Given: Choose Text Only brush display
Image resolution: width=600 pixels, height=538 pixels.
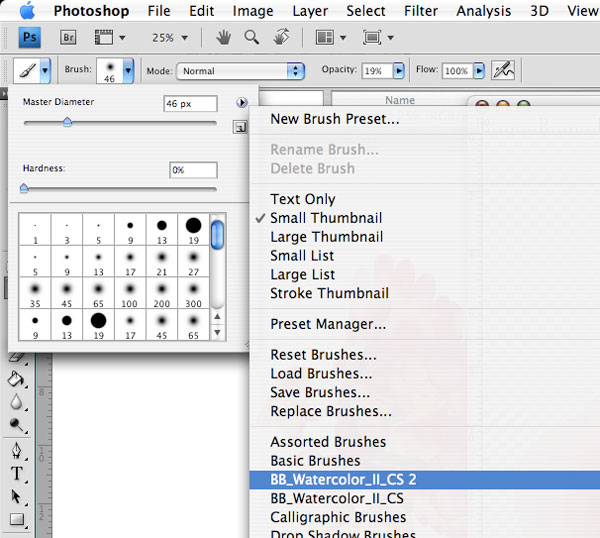Looking at the screenshot, I should pyautogui.click(x=303, y=199).
